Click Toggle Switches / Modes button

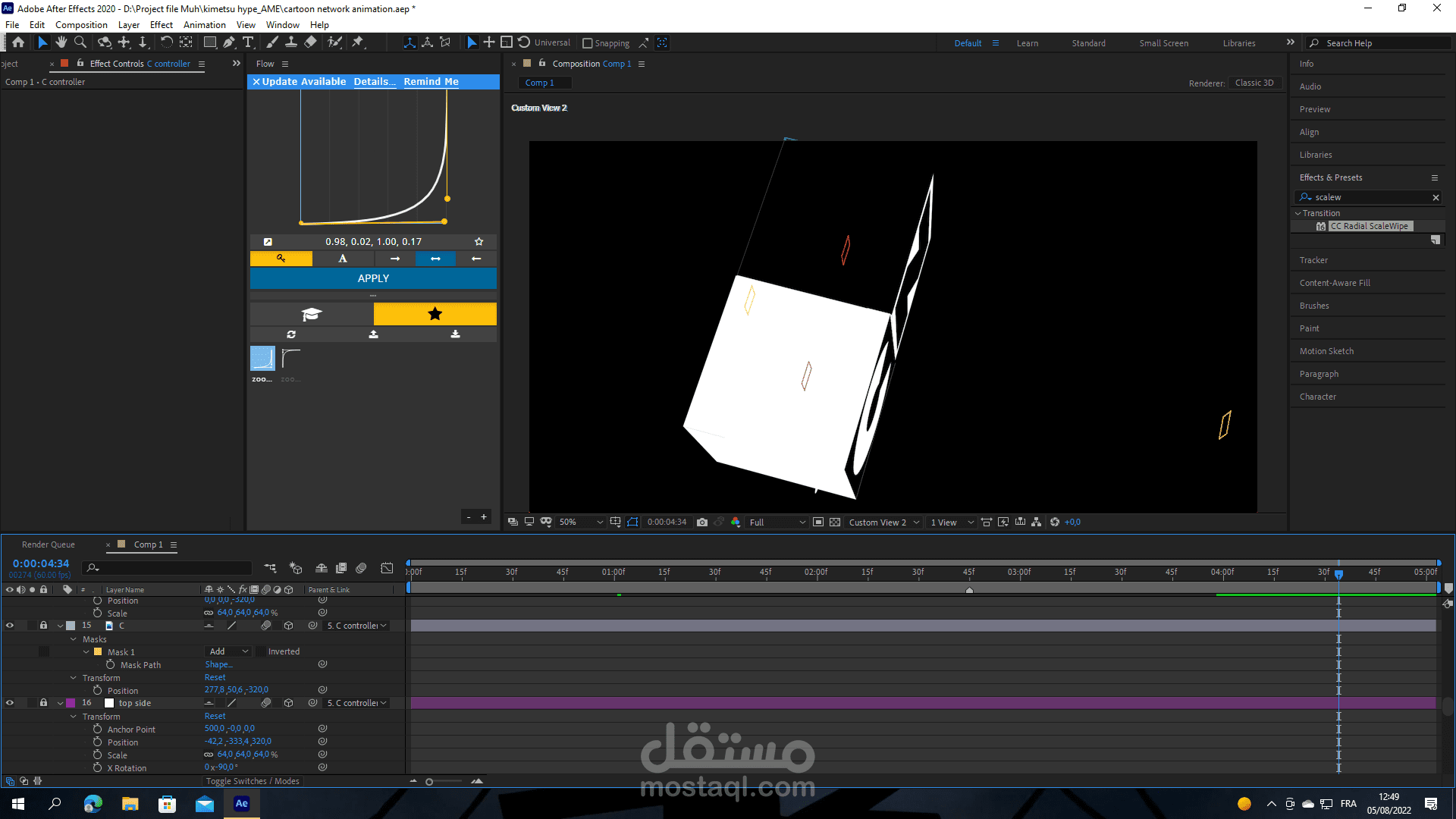pos(253,781)
